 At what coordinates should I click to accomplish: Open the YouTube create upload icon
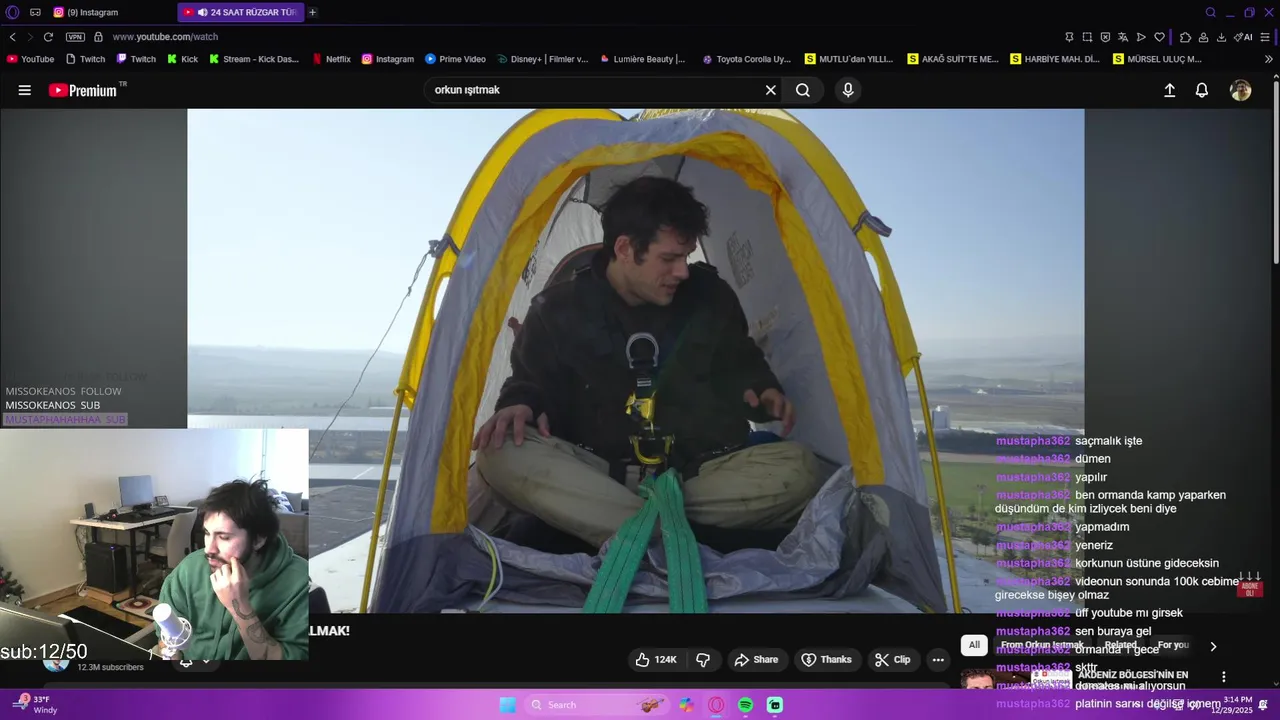point(1169,90)
